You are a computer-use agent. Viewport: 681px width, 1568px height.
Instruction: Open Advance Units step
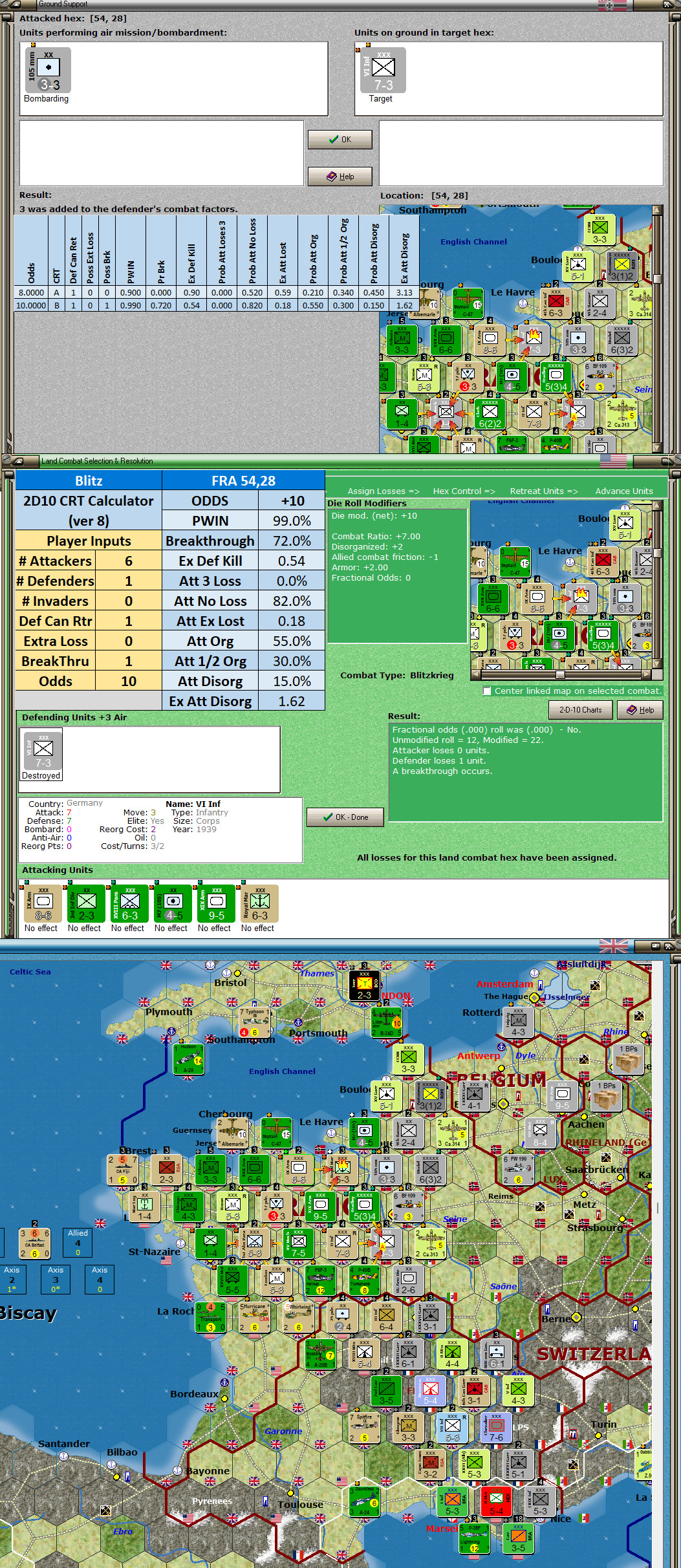[x=624, y=491]
